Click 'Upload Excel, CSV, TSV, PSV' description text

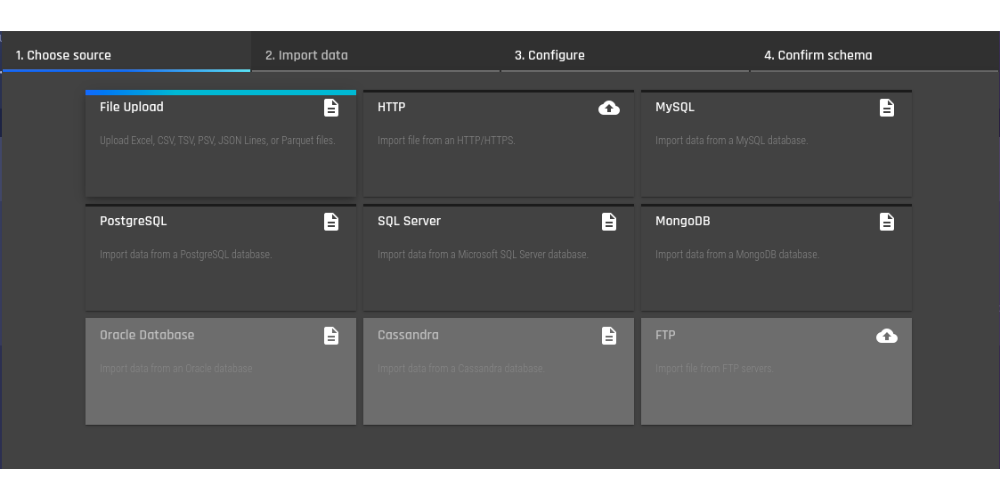[x=217, y=140]
